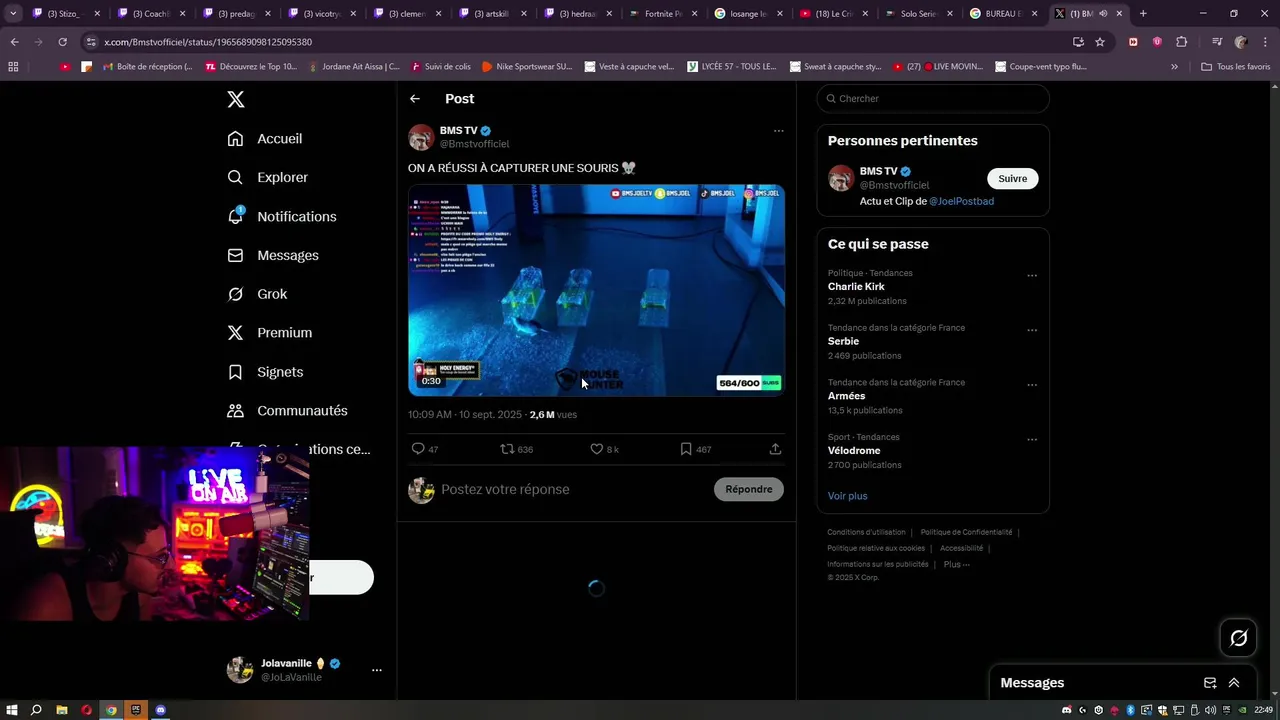This screenshot has height=720, width=1280.
Task: Open Communautés page
Action: pyautogui.click(x=288, y=411)
